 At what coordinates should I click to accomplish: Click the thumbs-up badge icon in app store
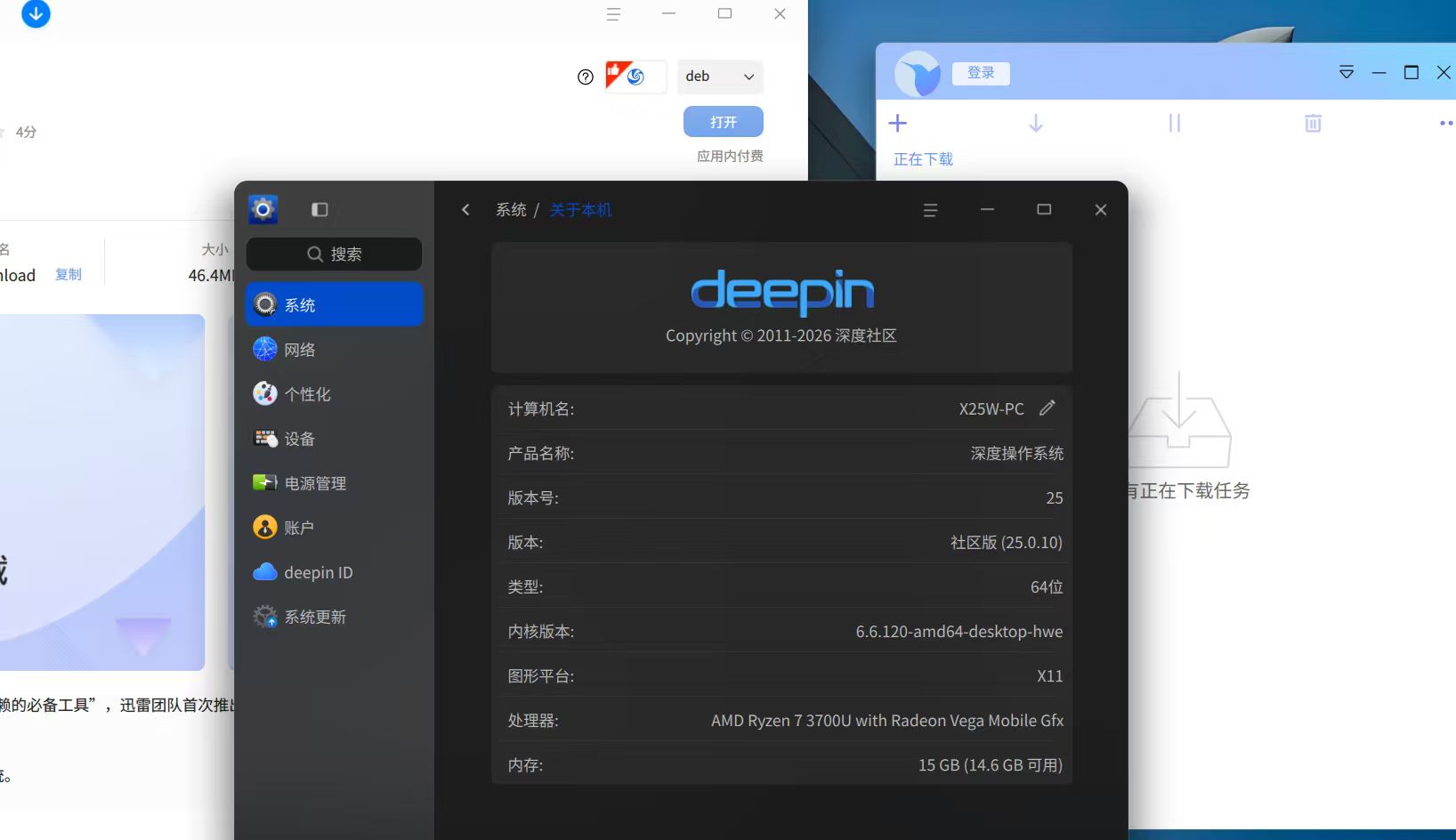(635, 77)
